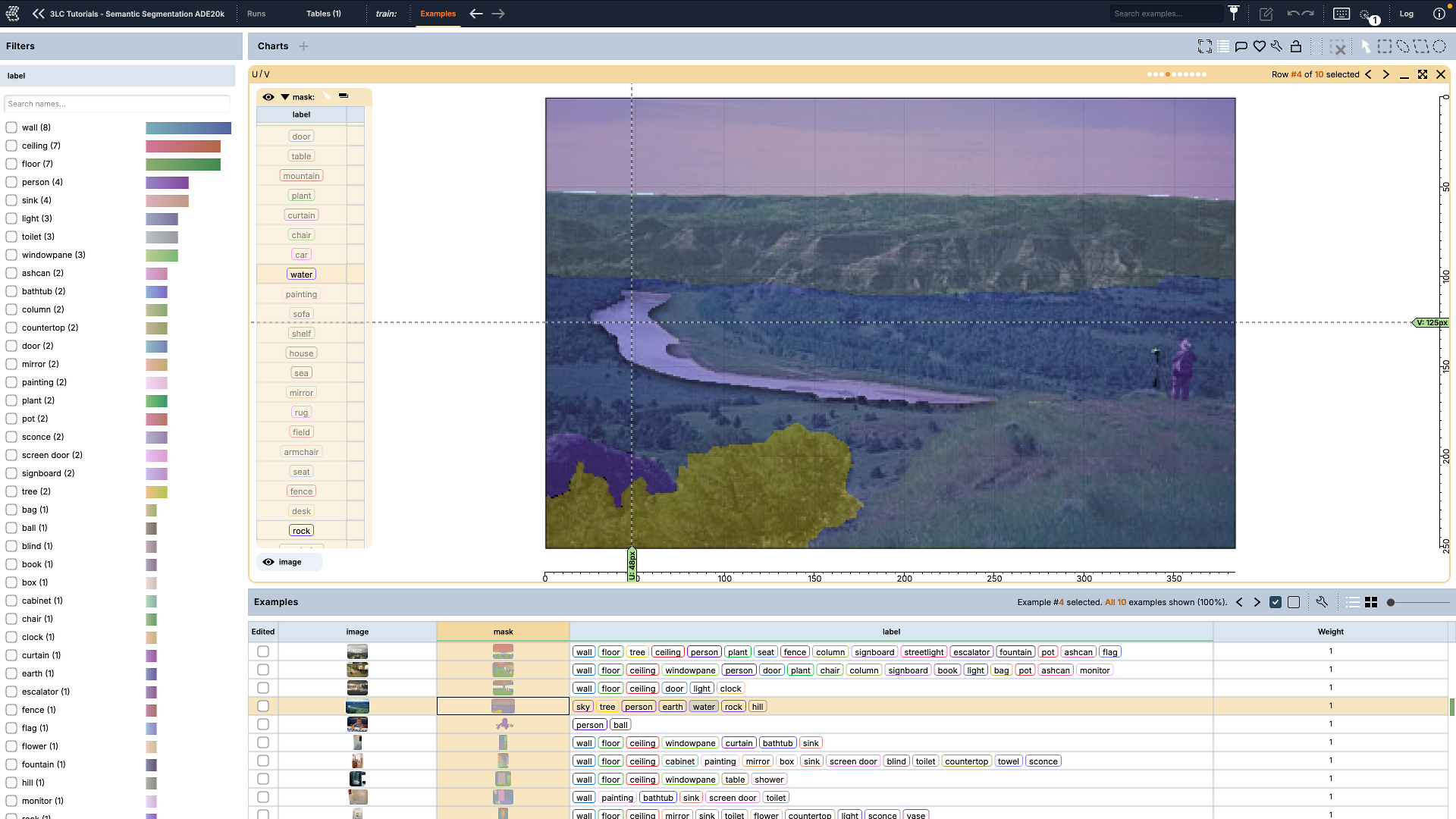Click the floor green color swatch
This screenshot has height=819, width=1456.
coord(183,165)
